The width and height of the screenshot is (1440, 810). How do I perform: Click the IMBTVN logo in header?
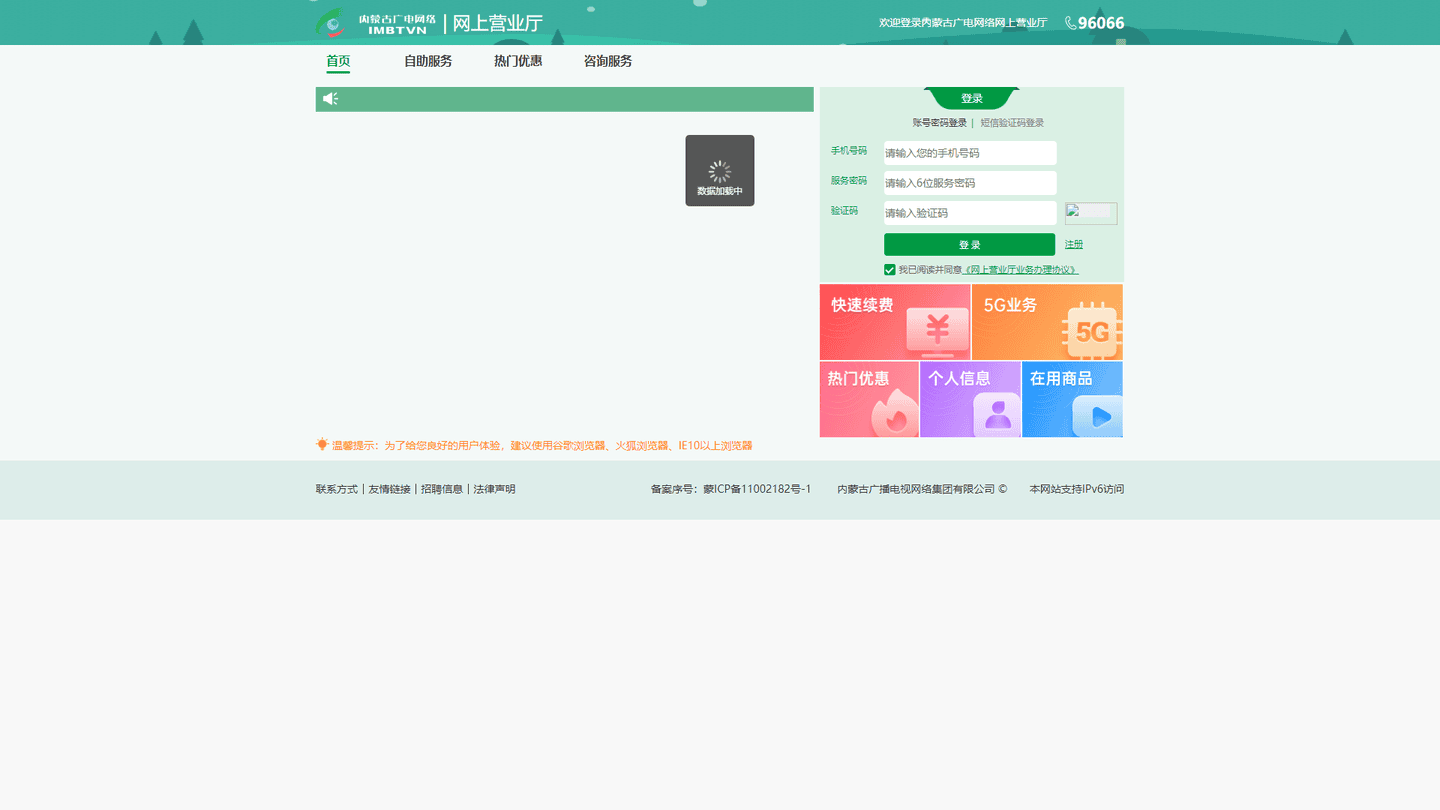point(376,23)
